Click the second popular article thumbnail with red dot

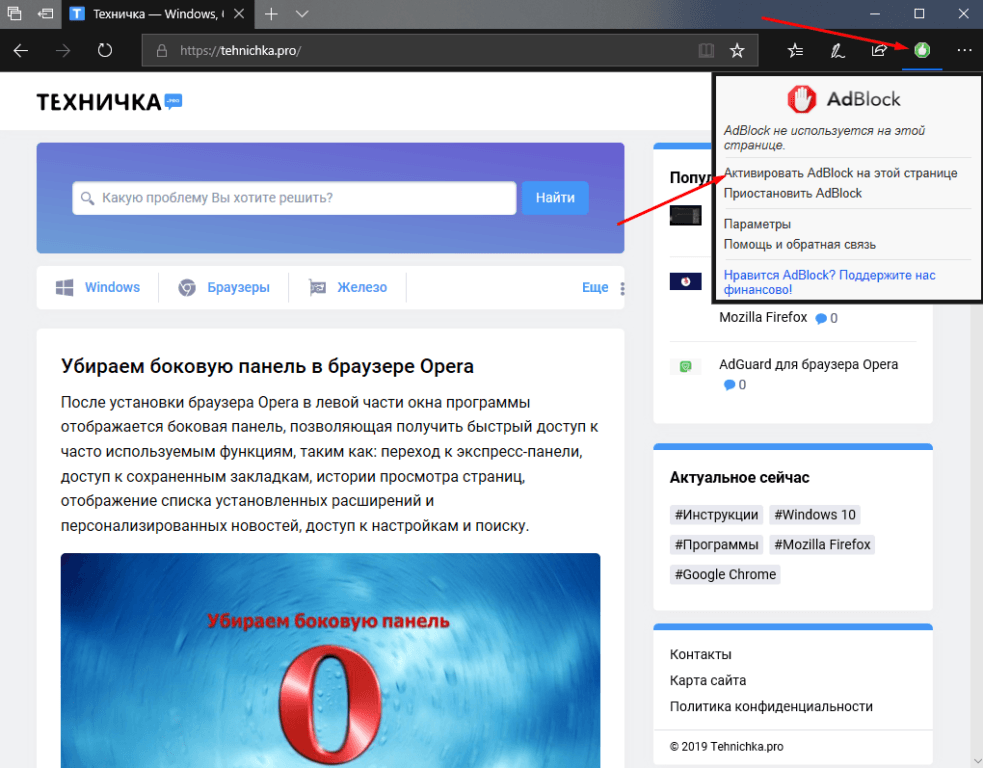pos(685,281)
